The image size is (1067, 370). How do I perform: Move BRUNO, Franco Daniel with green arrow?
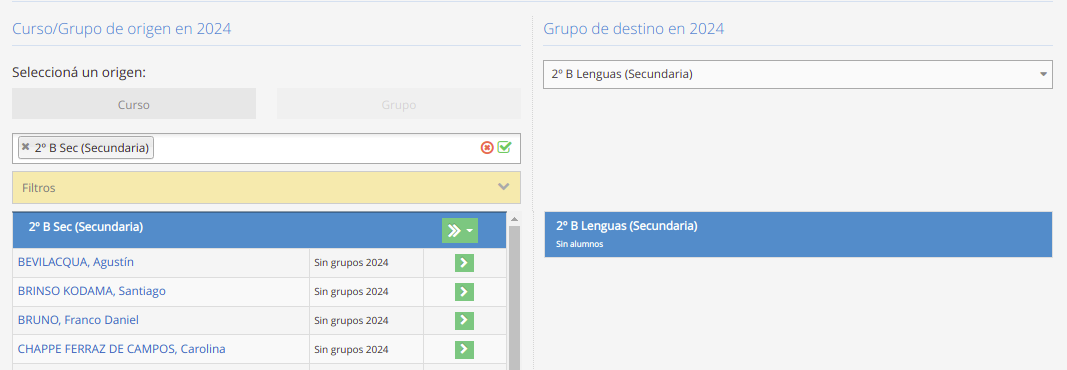(464, 320)
